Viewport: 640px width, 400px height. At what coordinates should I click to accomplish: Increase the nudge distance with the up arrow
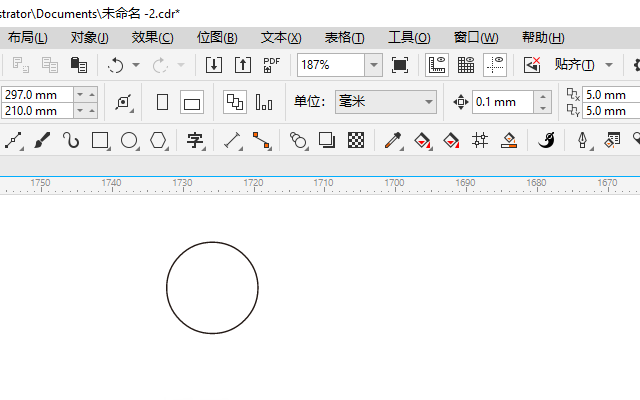(543, 97)
